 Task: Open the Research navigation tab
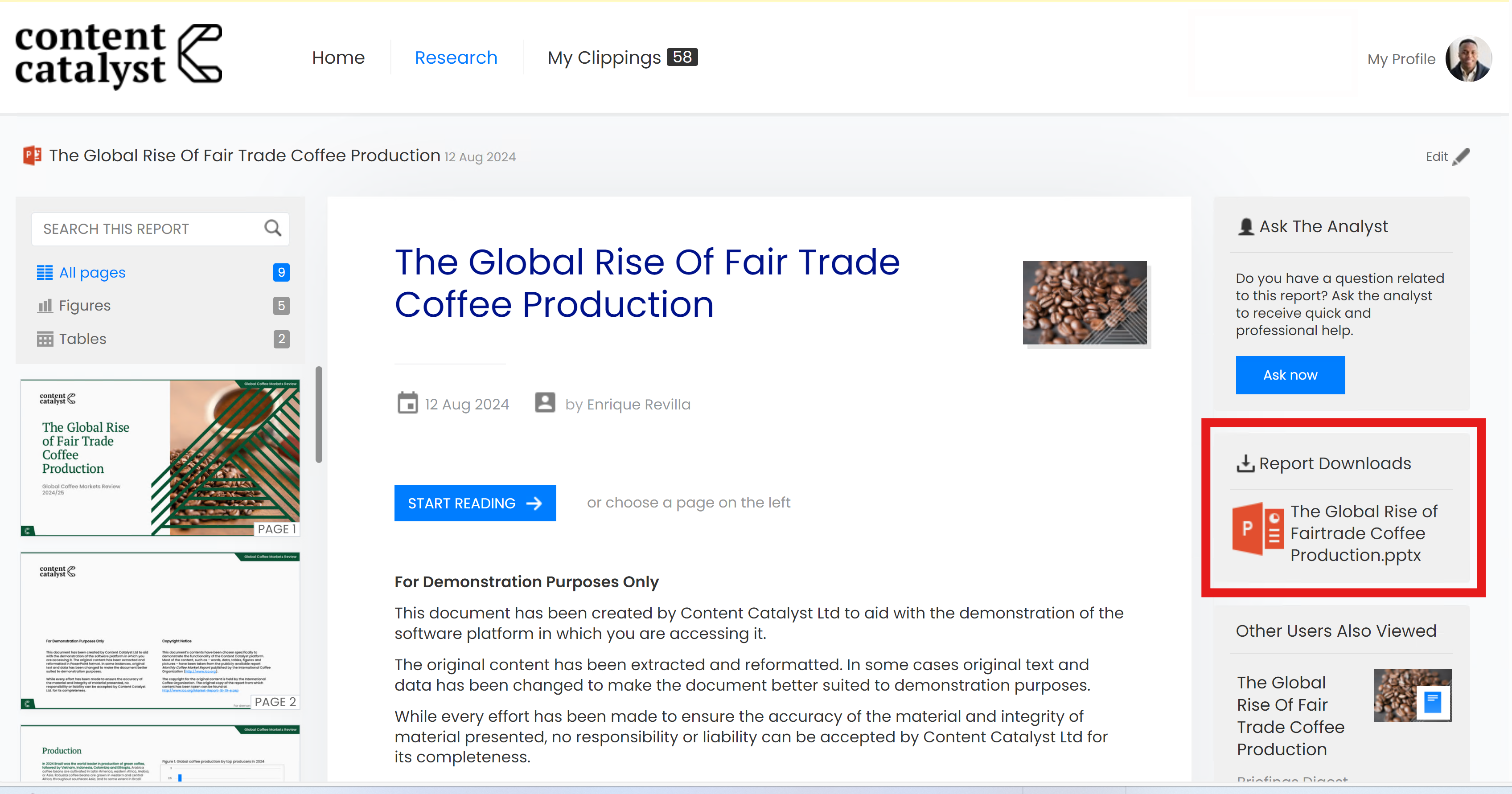[x=456, y=57]
